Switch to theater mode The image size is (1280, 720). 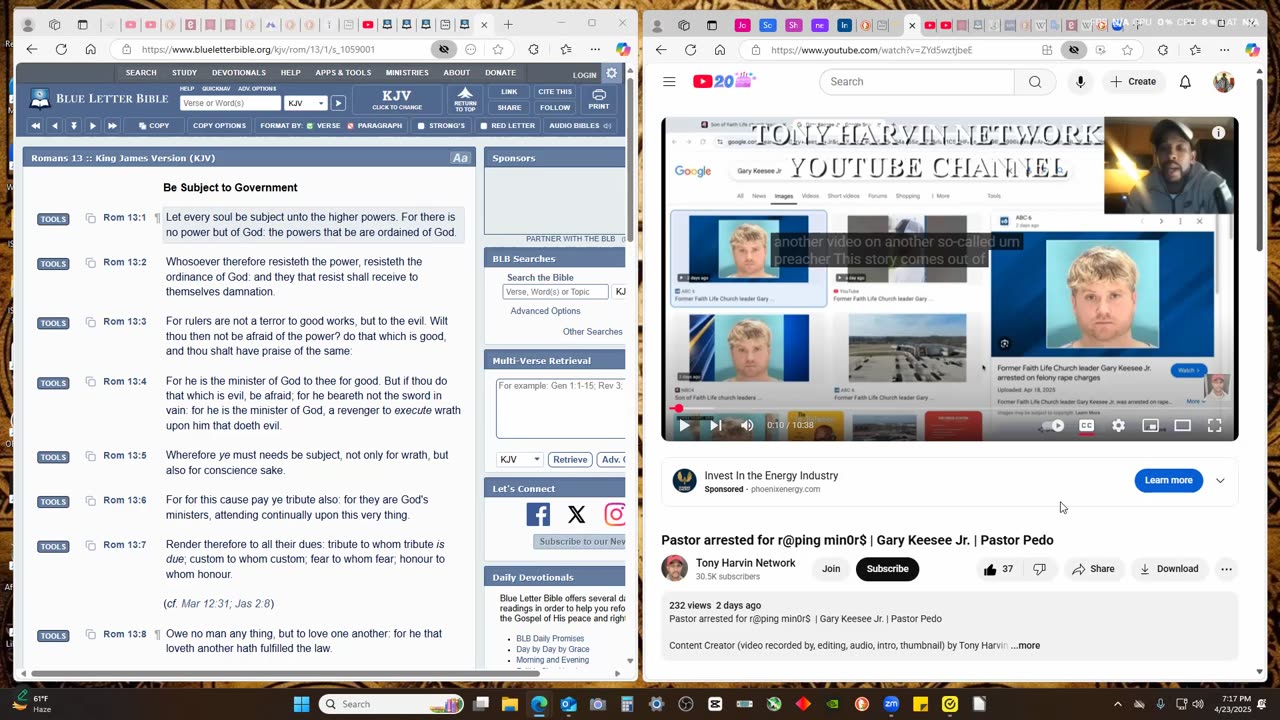tap(1182, 425)
